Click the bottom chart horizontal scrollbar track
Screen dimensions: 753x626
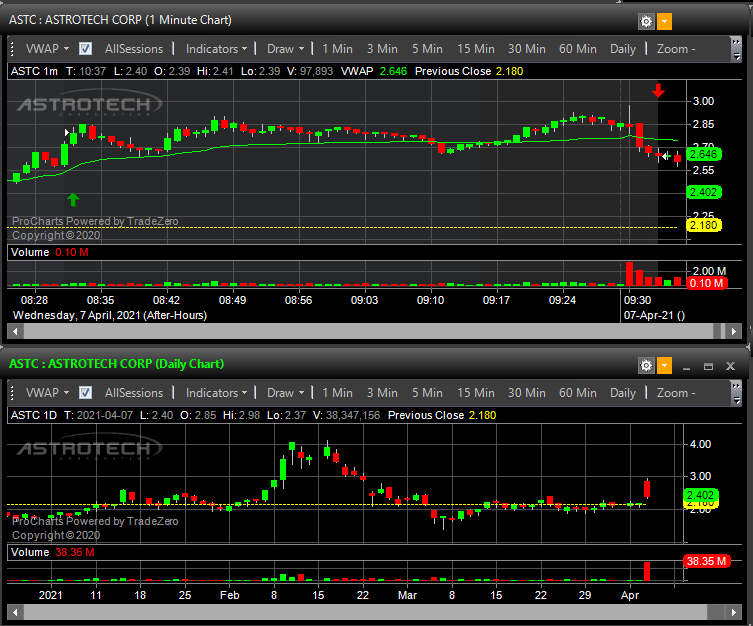(365, 612)
